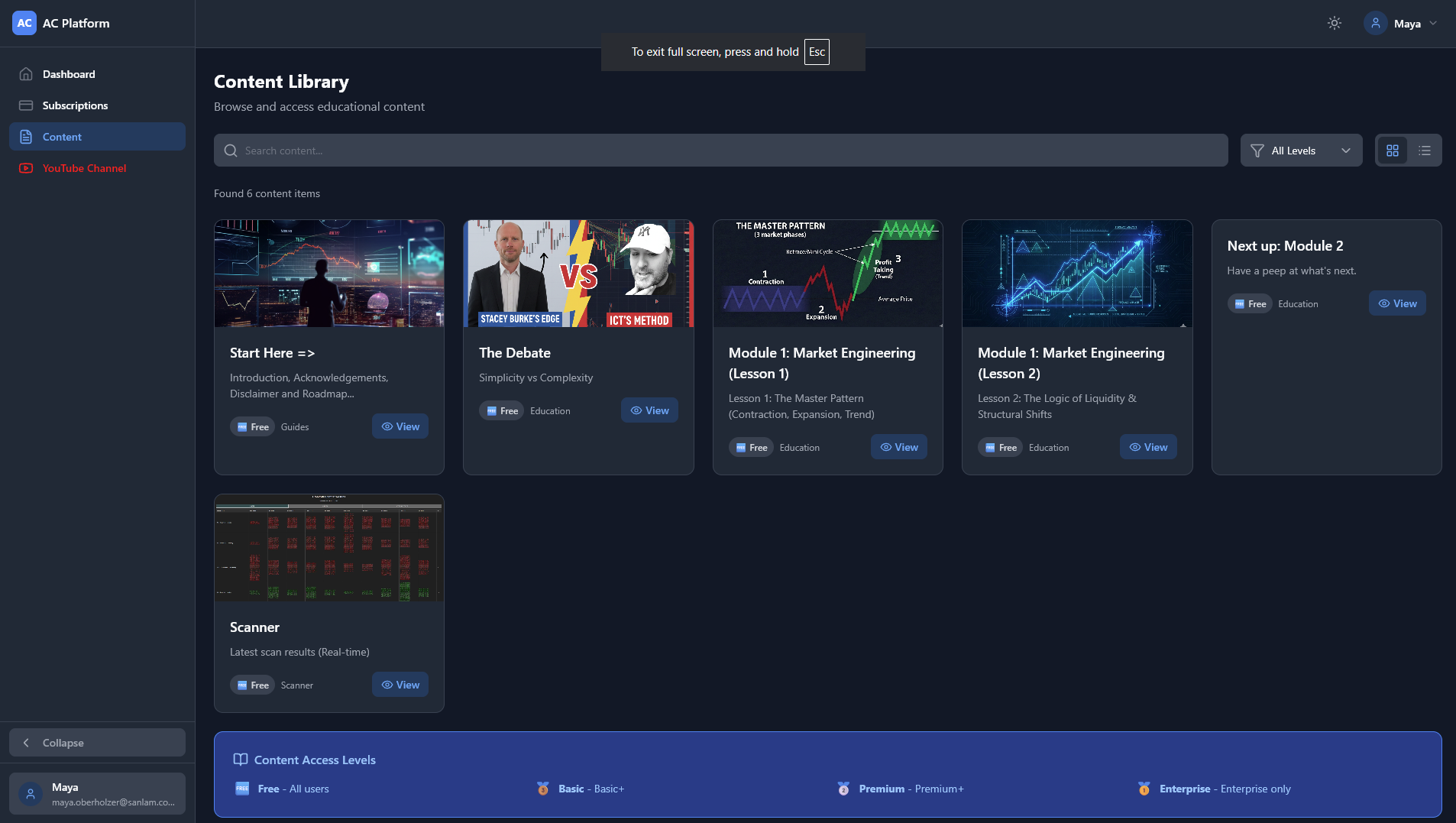Viewport: 1456px width, 823px height.
Task: Open Module 1 Lesson 1 Master Pattern thumbnail
Action: (x=827, y=274)
